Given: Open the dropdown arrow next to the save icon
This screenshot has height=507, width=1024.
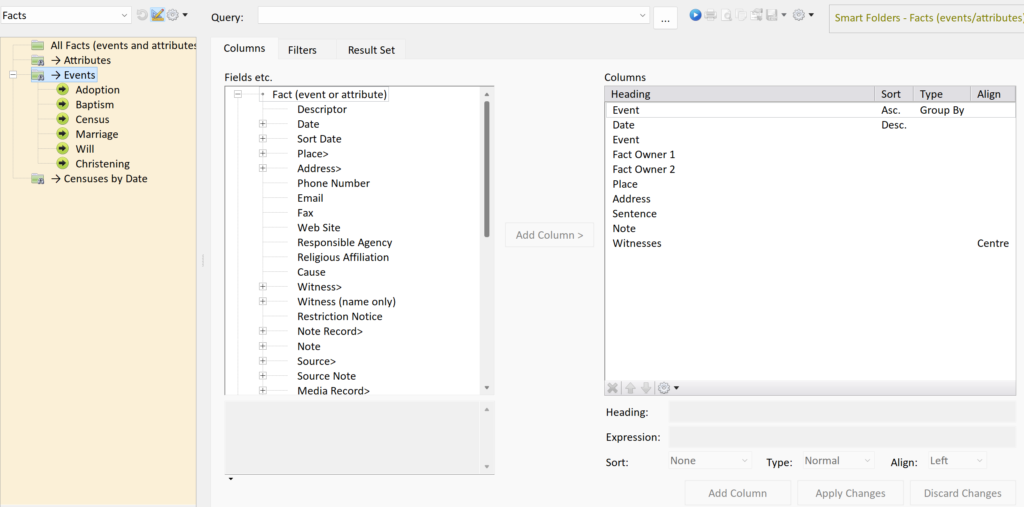Looking at the screenshot, I should (x=784, y=14).
